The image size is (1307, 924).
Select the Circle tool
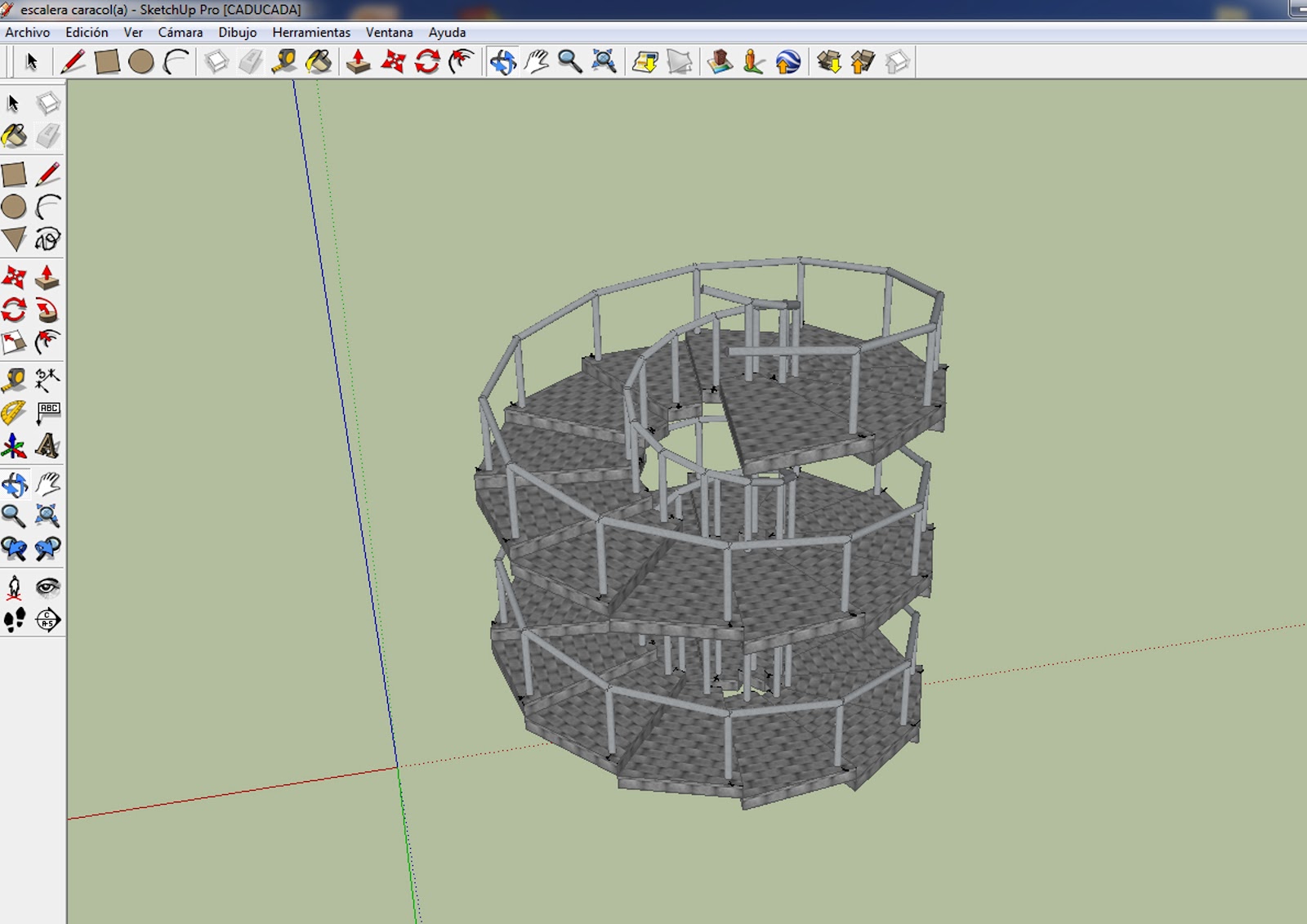142,61
